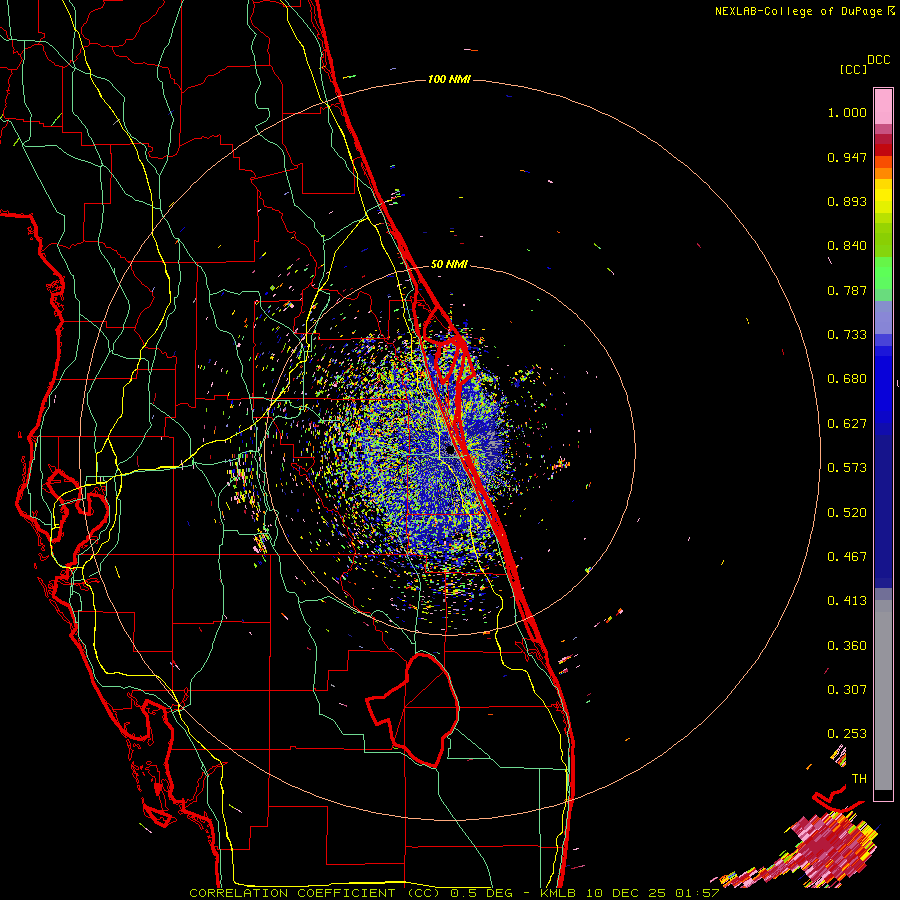Image resolution: width=900 pixels, height=900 pixels.
Task: Click the 10 DEC 25 01:57 timestamp
Action: 651,893
